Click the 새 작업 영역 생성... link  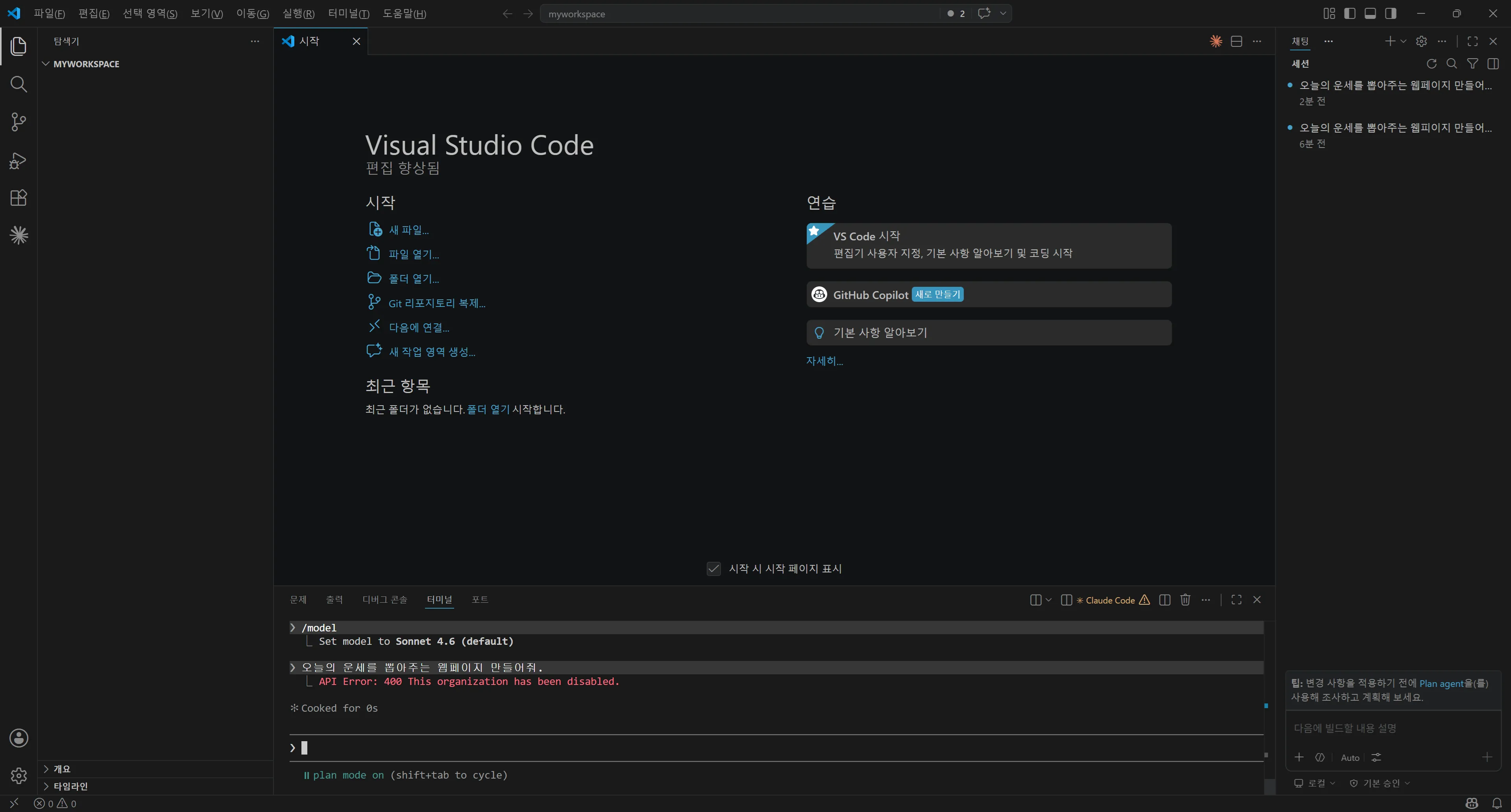[x=432, y=352]
